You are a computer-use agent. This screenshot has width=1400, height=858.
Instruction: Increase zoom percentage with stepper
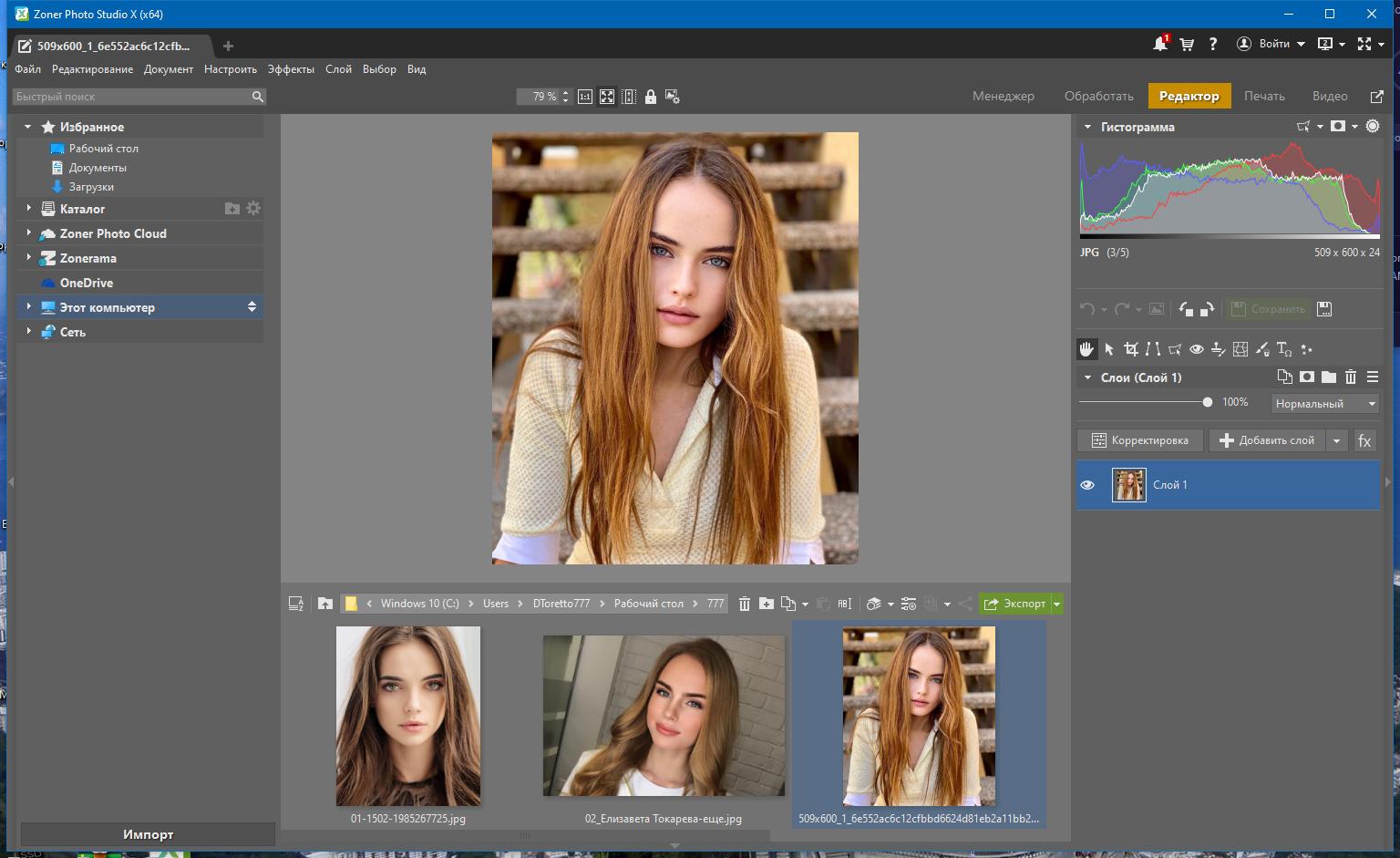(566, 92)
